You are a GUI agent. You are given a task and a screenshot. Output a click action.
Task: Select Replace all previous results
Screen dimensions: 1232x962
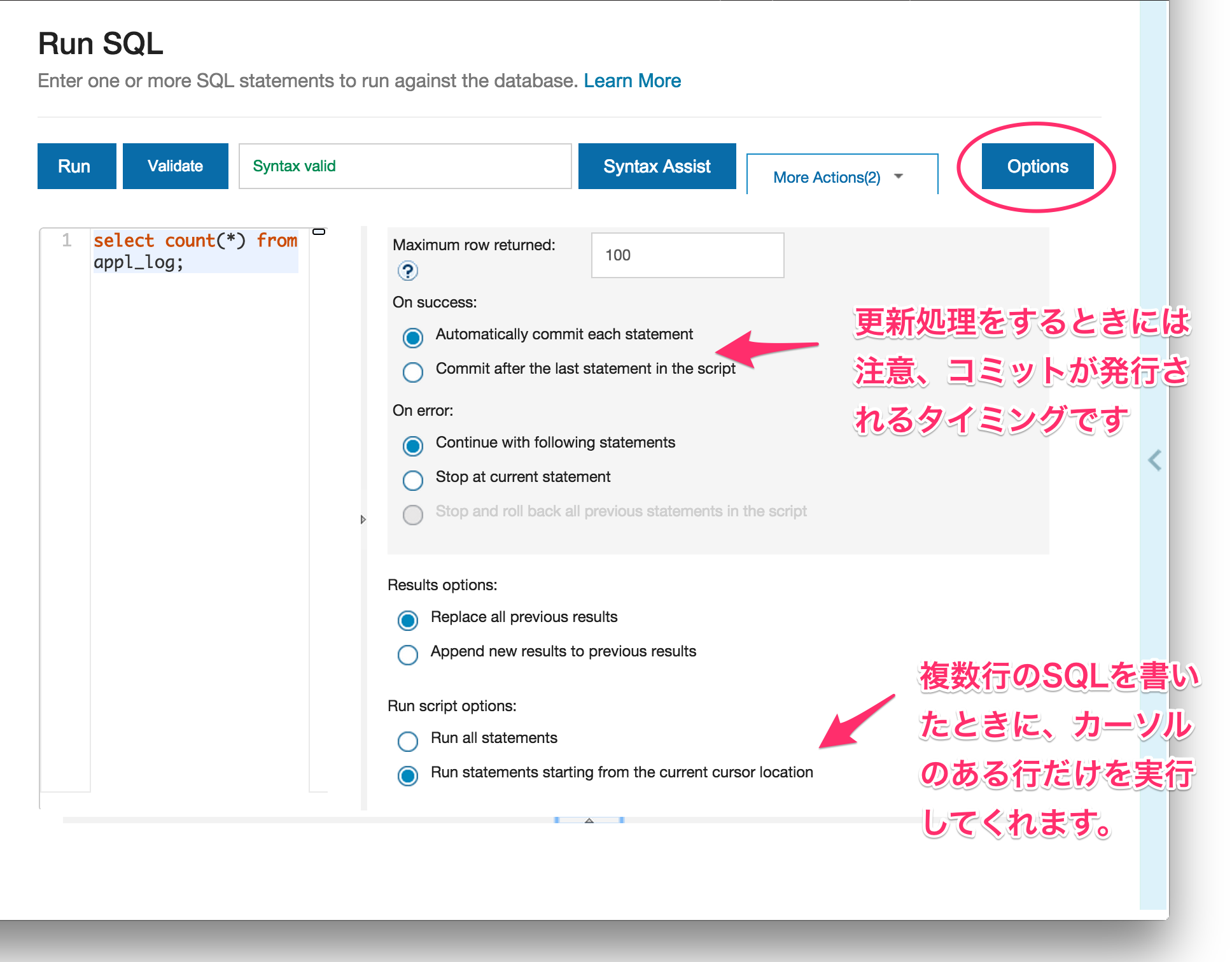pos(408,620)
